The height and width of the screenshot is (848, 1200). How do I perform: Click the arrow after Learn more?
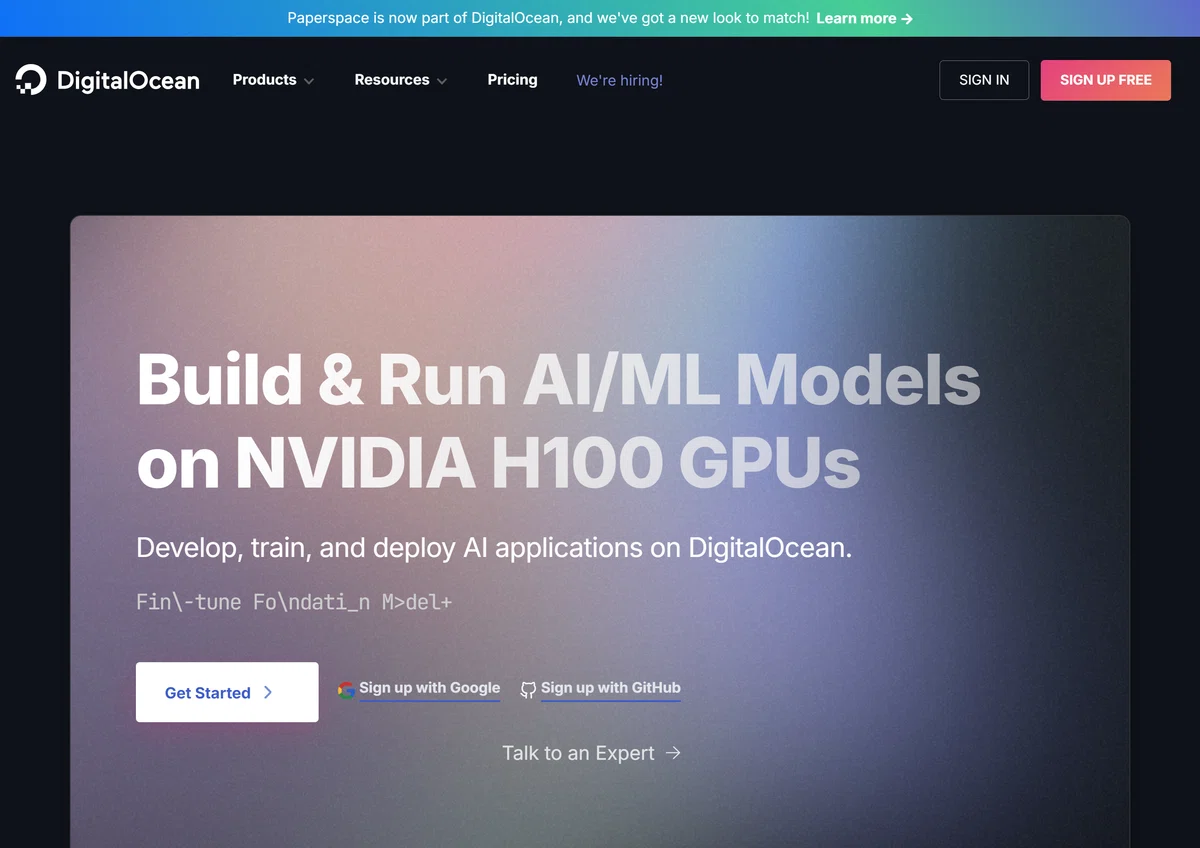pyautogui.click(x=906, y=18)
